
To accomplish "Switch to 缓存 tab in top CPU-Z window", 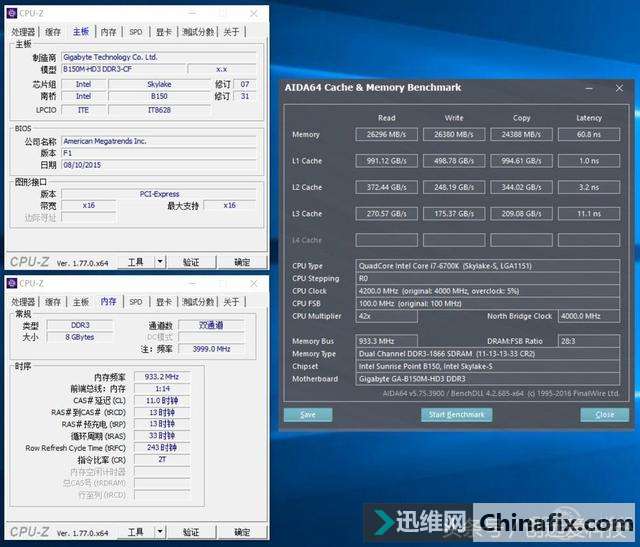I will click(53, 32).
